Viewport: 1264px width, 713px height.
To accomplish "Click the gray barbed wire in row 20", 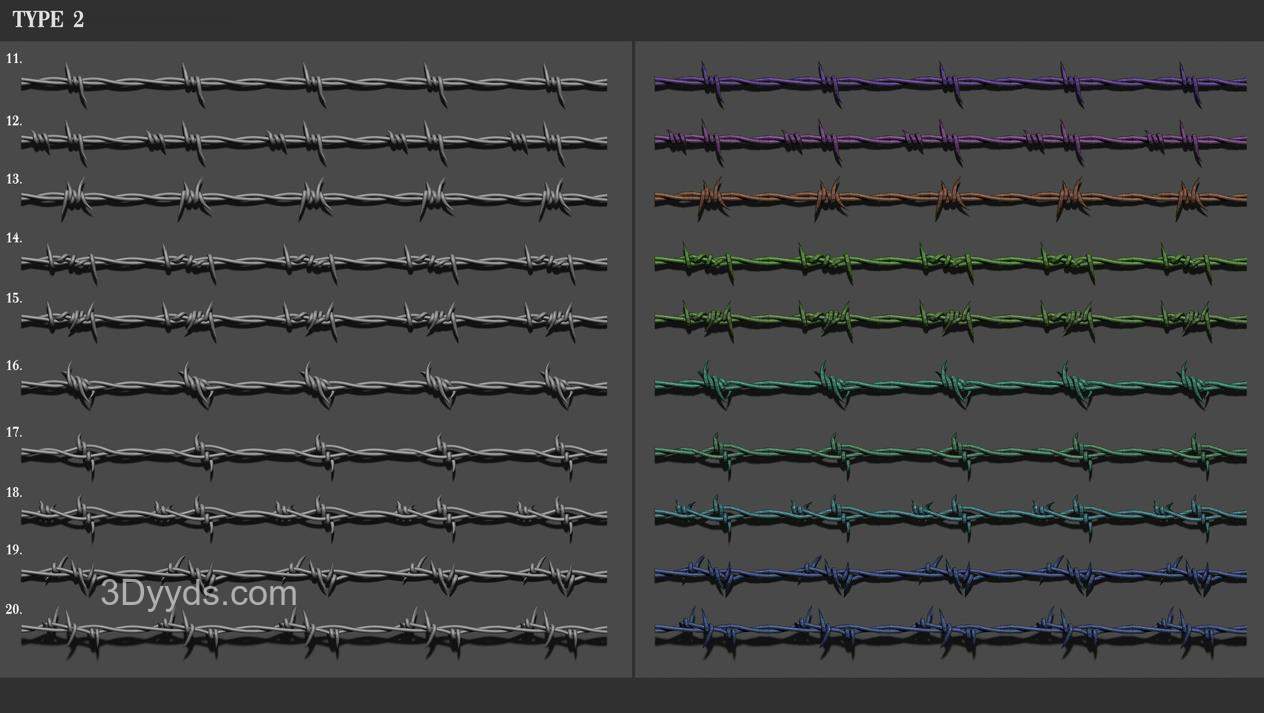I will (314, 631).
